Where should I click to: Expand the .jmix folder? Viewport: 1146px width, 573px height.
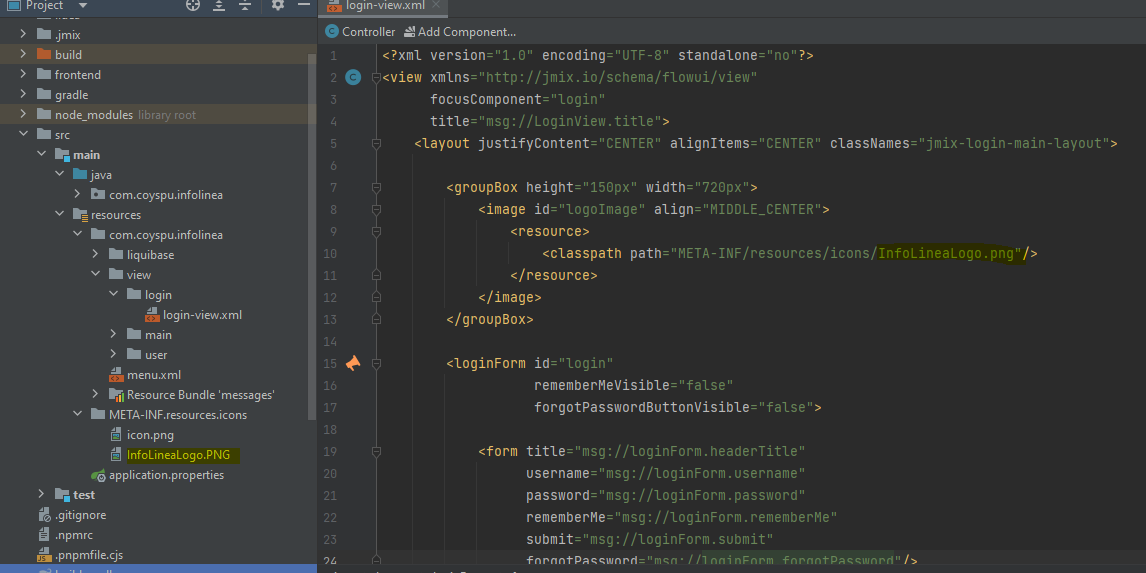tap(23, 34)
